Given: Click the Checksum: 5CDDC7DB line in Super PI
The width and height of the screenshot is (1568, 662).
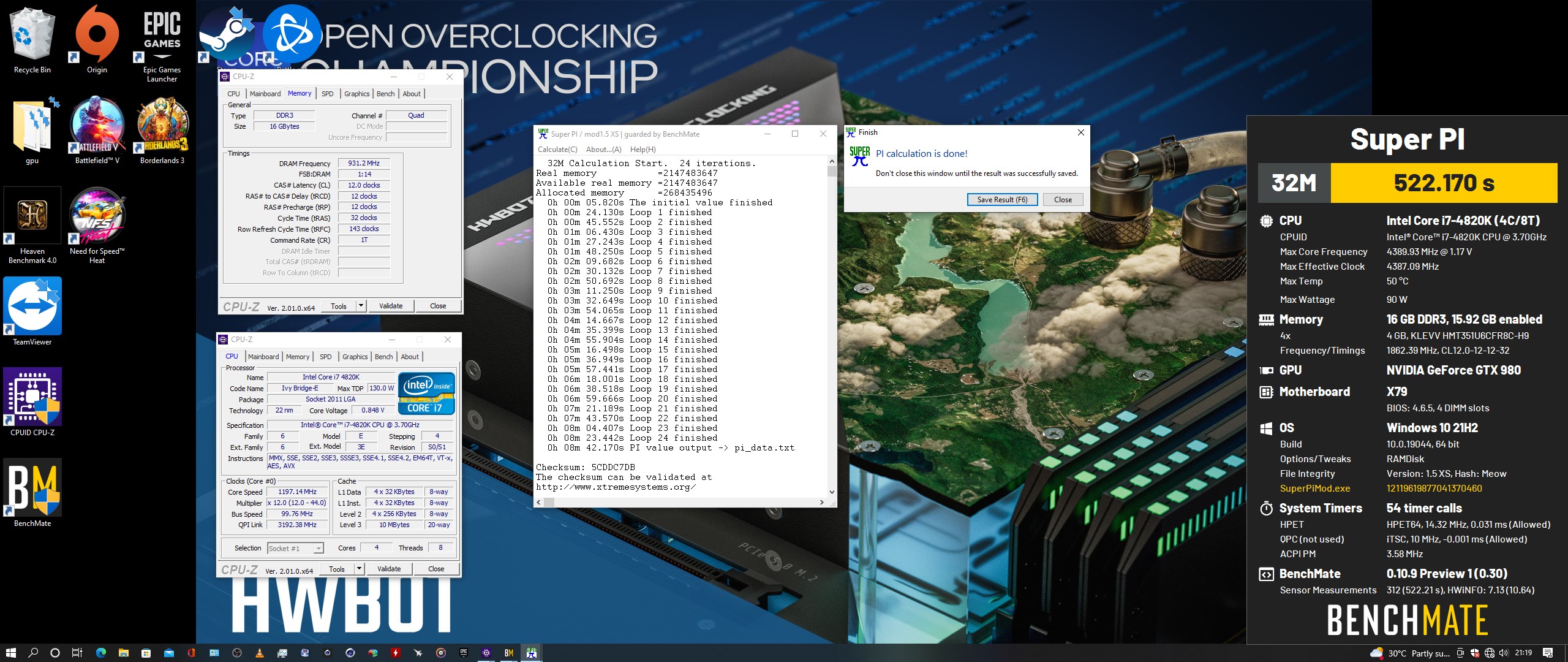Looking at the screenshot, I should [x=585, y=467].
